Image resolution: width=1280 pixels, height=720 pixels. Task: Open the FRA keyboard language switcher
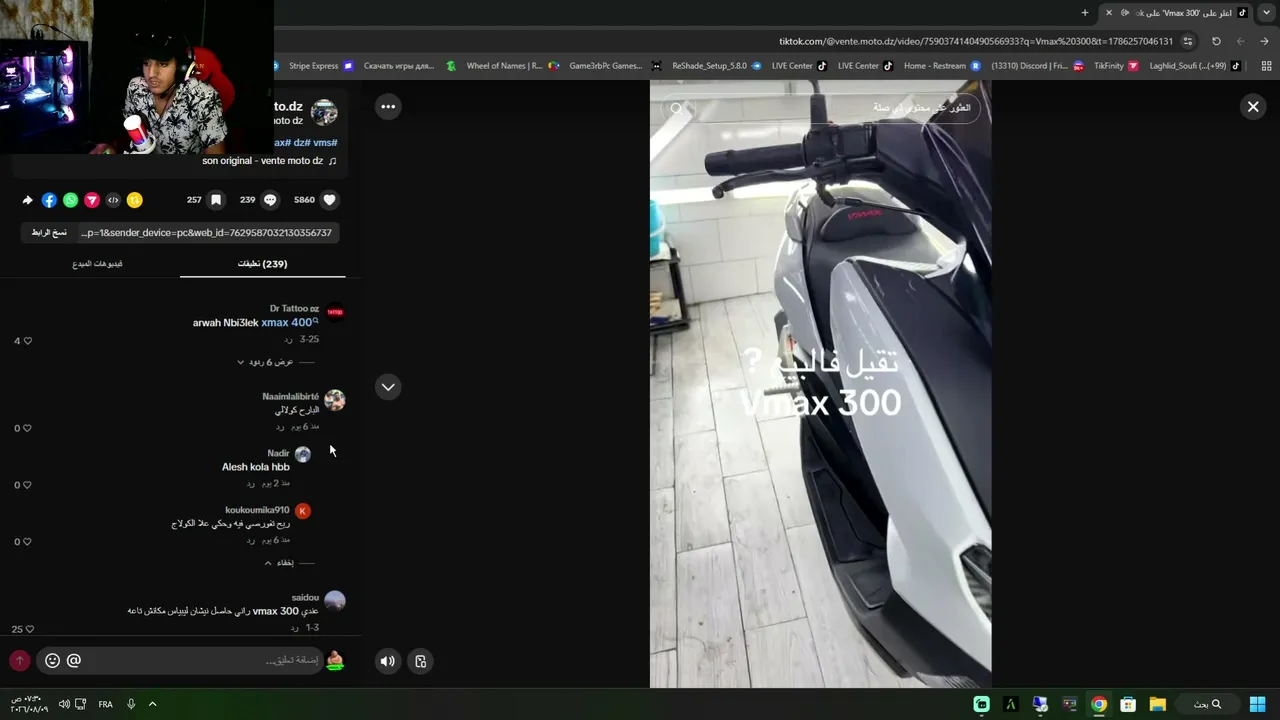click(105, 704)
